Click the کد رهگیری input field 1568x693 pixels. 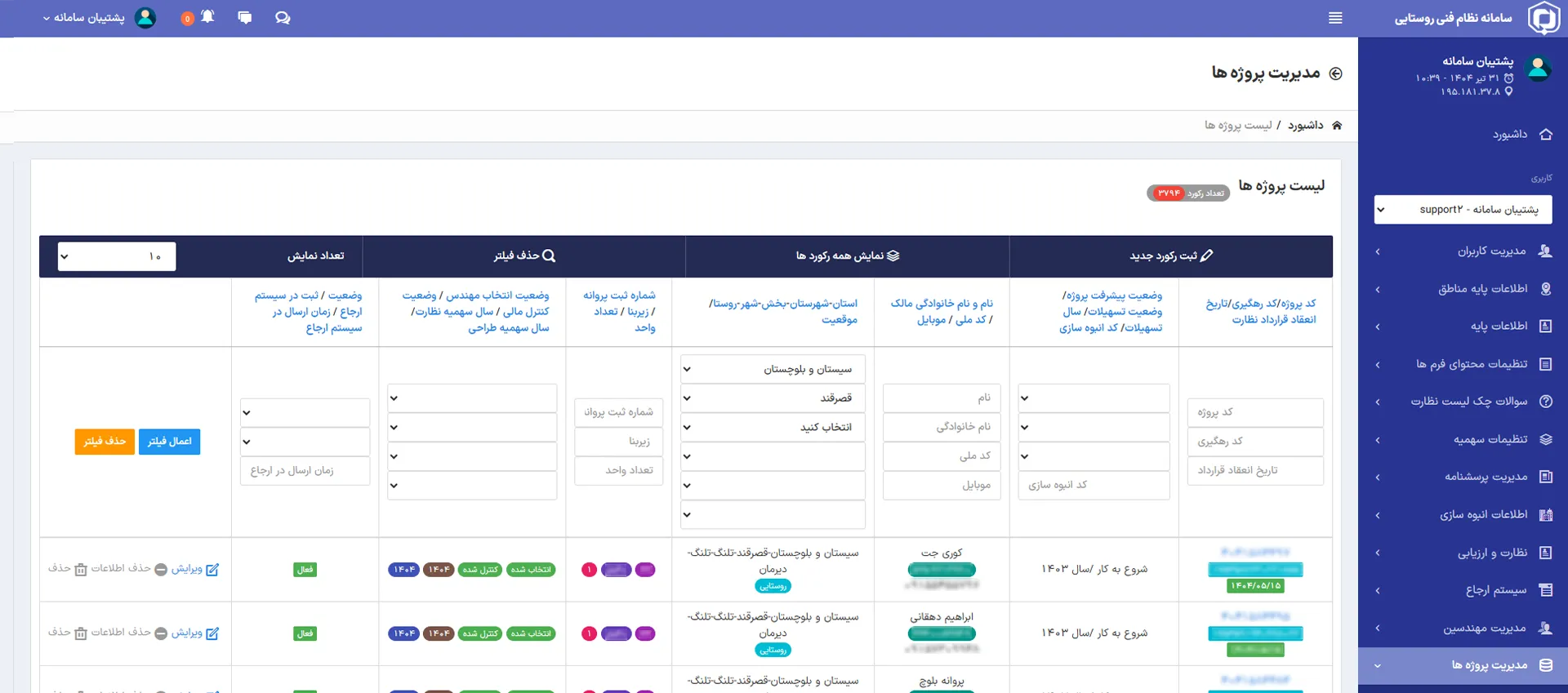click(x=1255, y=442)
